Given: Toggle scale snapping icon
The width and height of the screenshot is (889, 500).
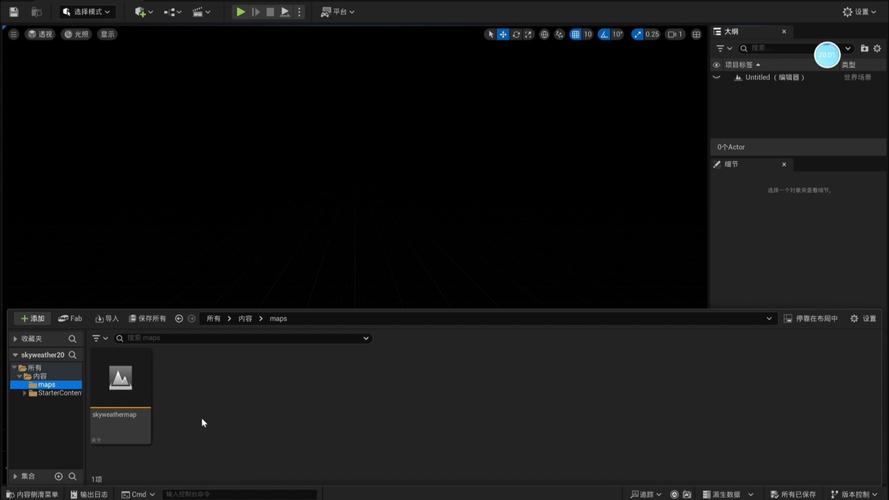Looking at the screenshot, I should pyautogui.click(x=638, y=34).
